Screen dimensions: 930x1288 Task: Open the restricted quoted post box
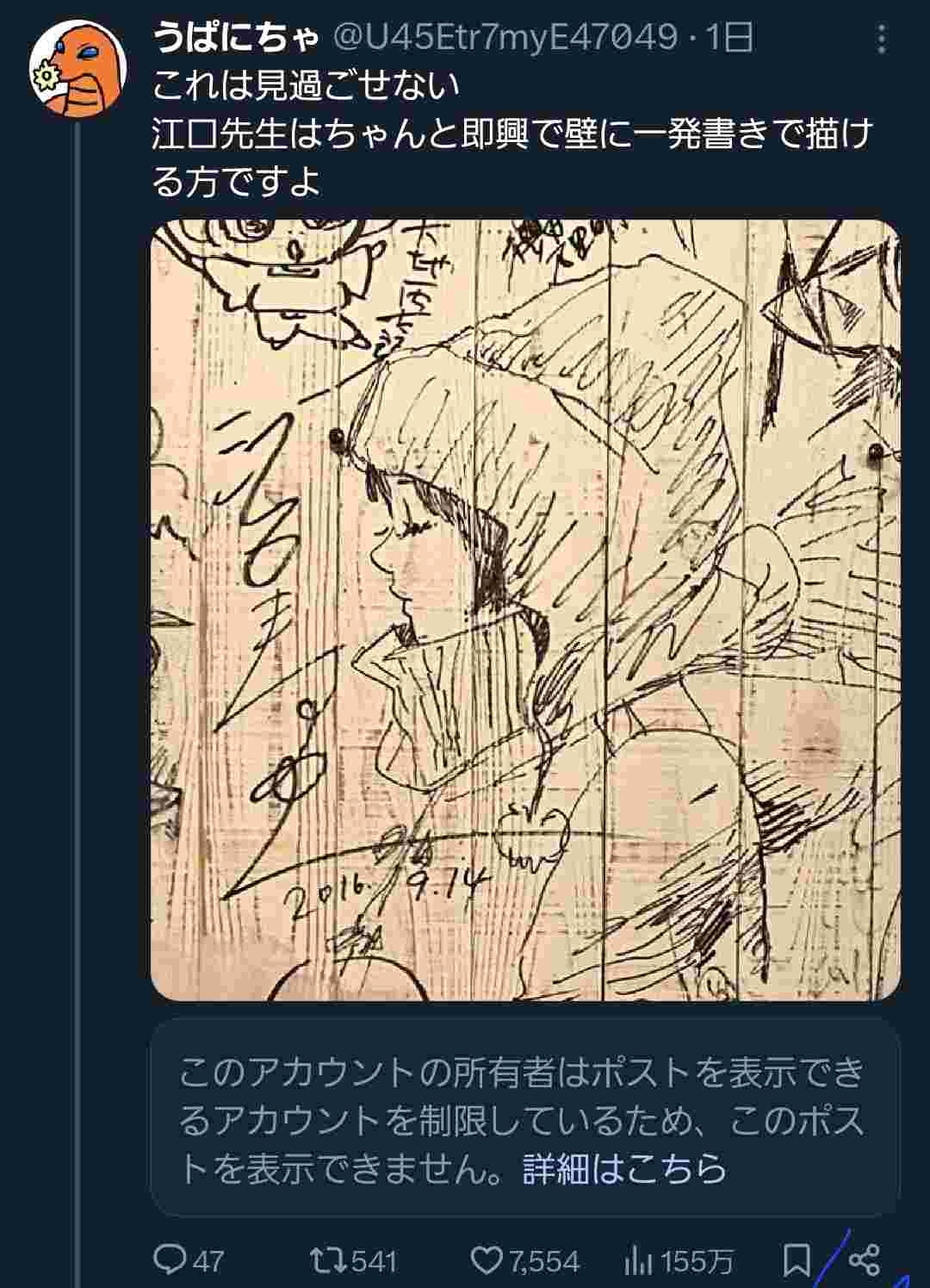[x=525, y=1118]
